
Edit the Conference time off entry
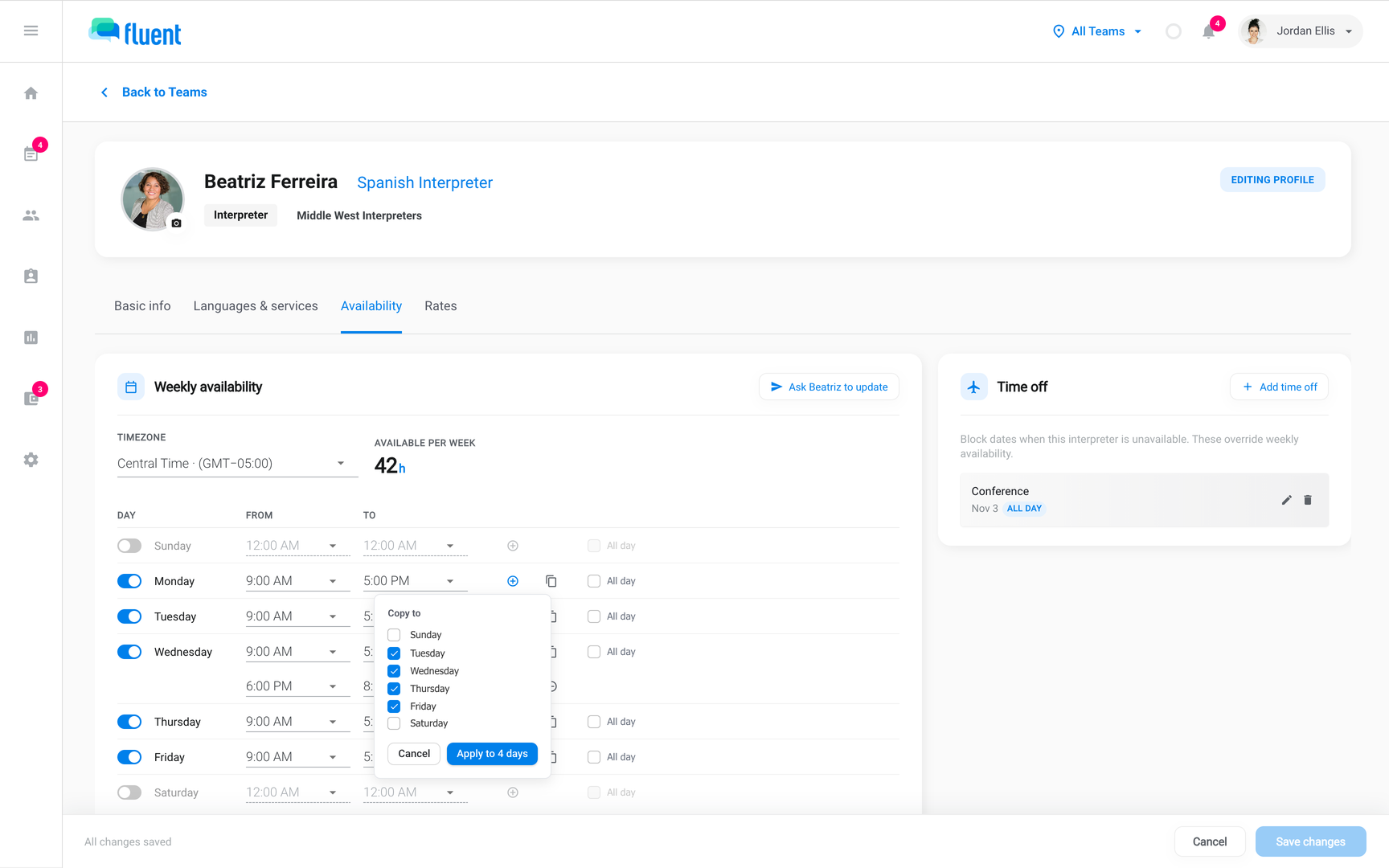click(x=1286, y=500)
